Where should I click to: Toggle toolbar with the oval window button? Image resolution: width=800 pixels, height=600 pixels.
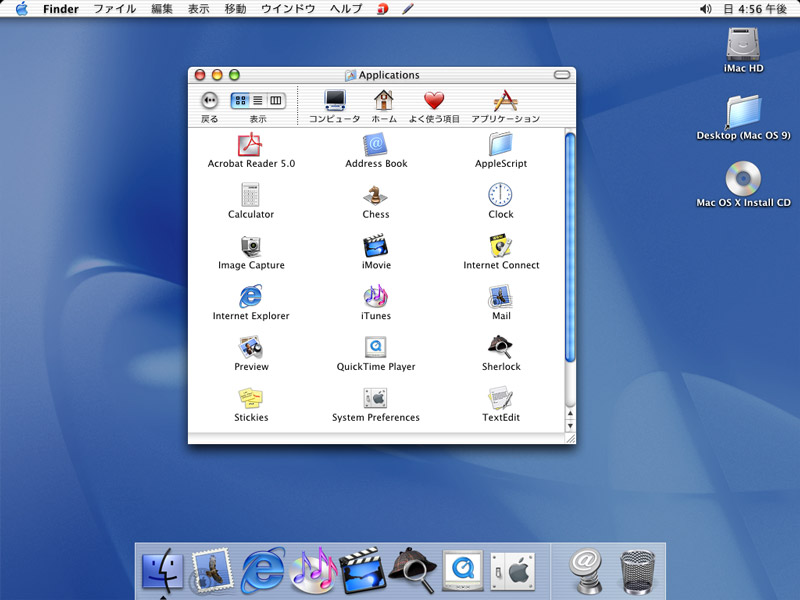coord(564,75)
